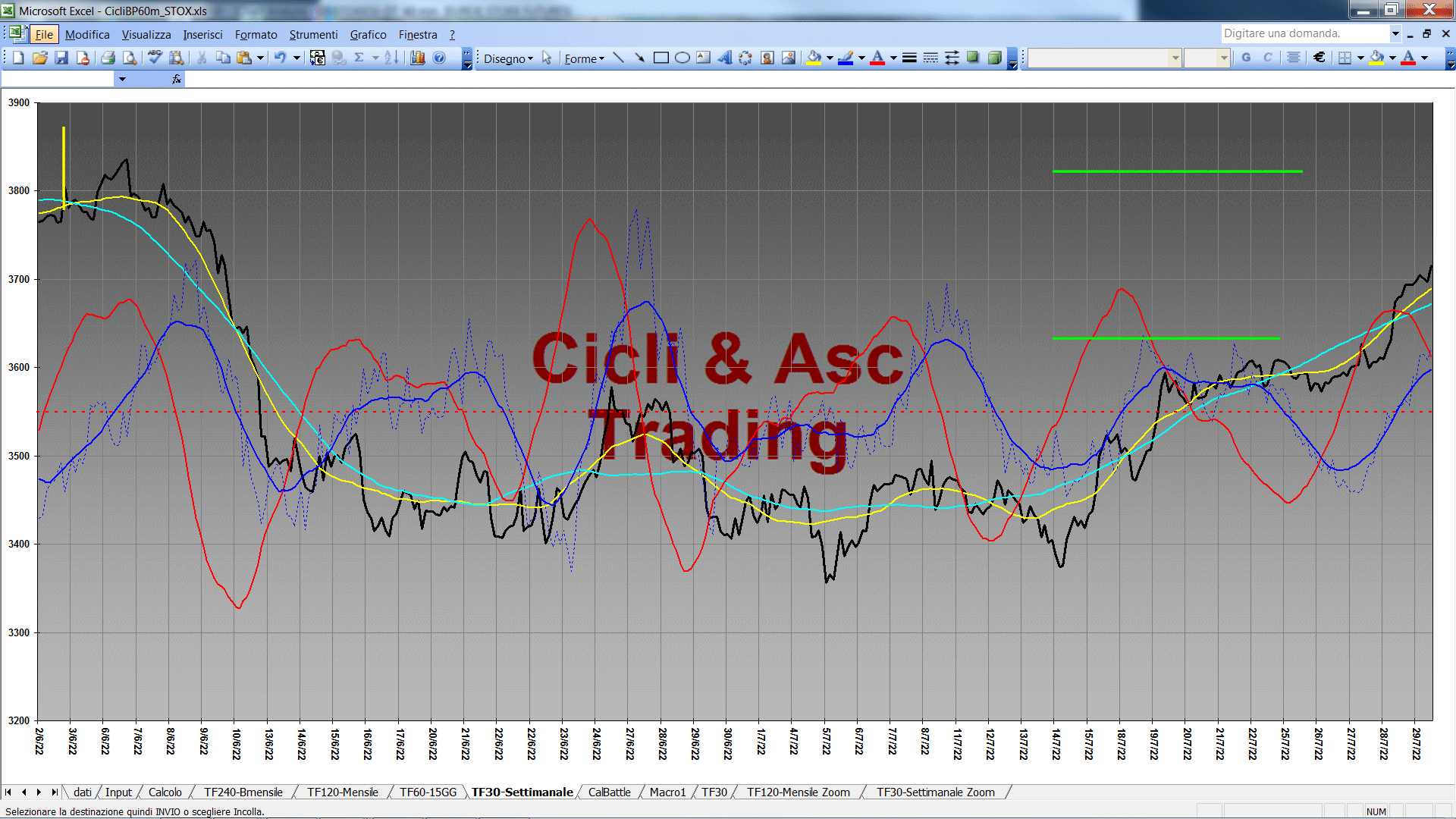This screenshot has width=1456, height=819.
Task: Insert a Text Box
Action: coord(703,58)
